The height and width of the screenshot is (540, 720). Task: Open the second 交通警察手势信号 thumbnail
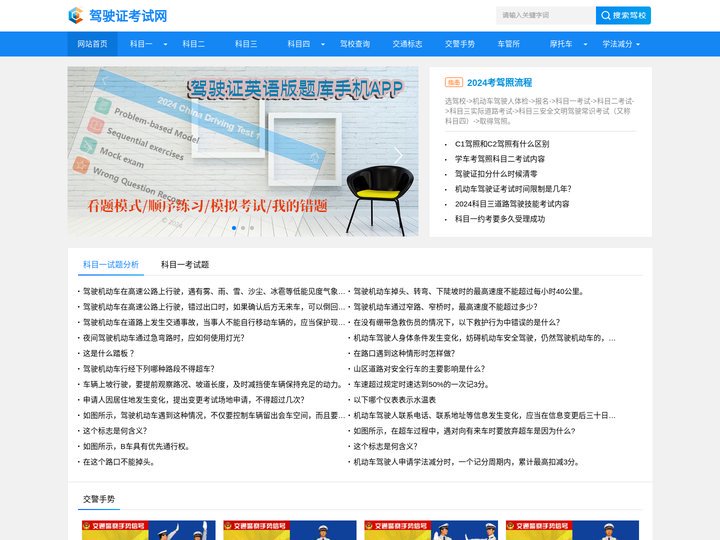pyautogui.click(x=290, y=530)
